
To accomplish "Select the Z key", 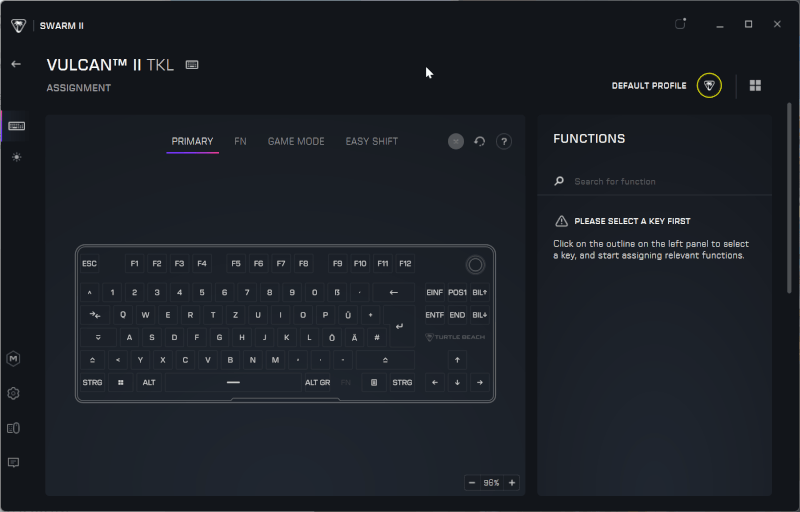I will 235,315.
